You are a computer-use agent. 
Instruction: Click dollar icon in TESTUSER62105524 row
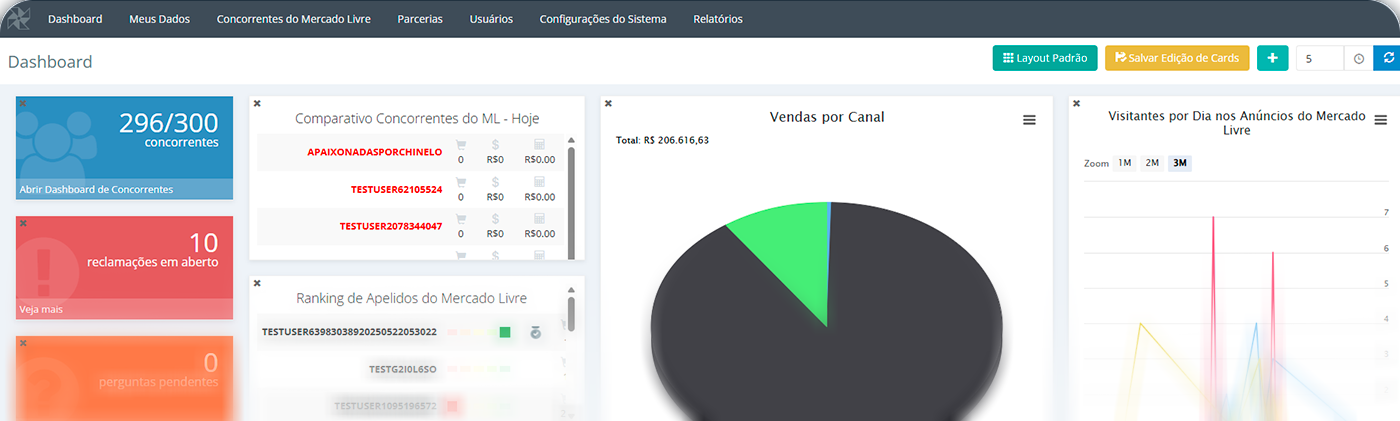coord(495,182)
